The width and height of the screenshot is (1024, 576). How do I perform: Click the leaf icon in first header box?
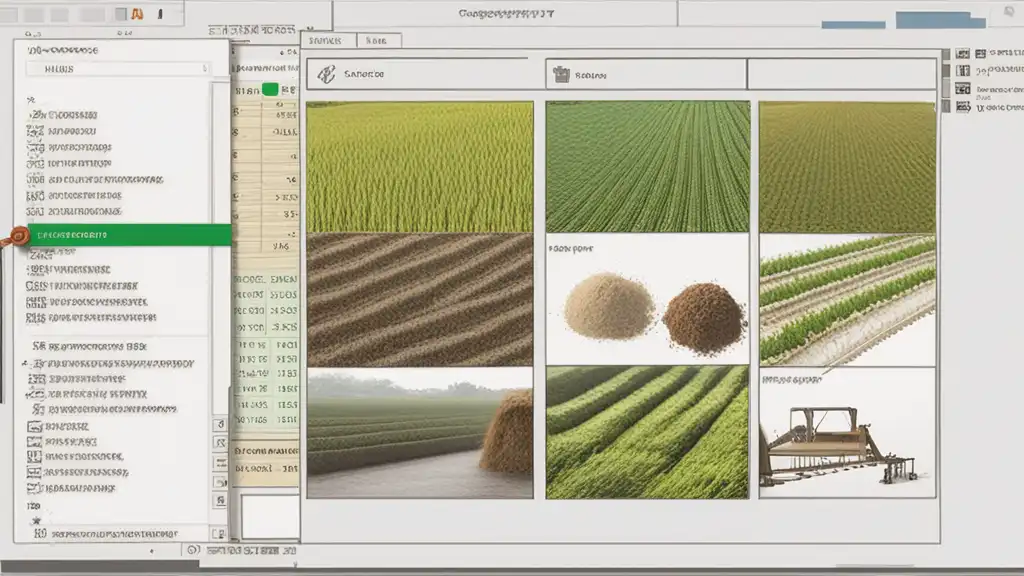(327, 74)
